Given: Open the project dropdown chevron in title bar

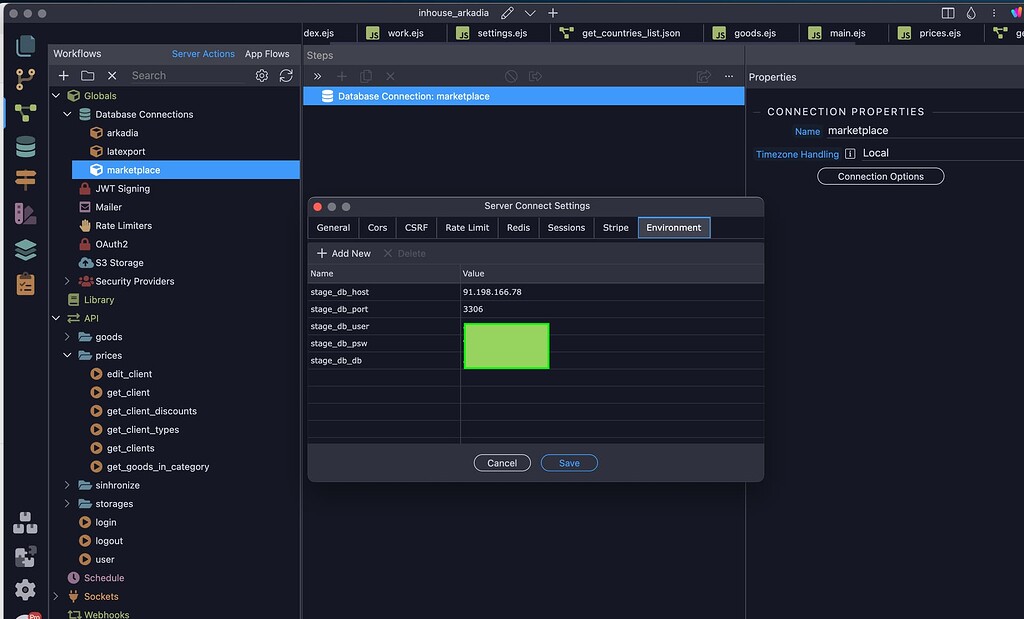Looking at the screenshot, I should pos(530,13).
